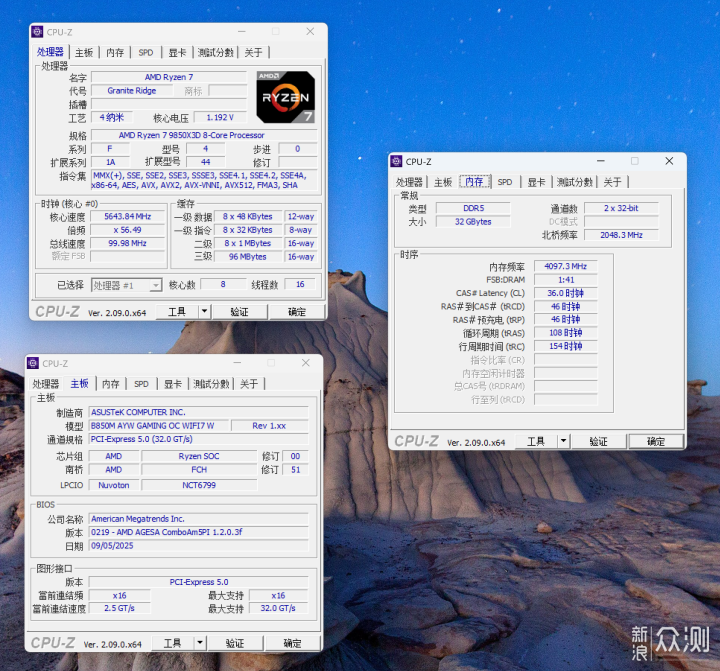
Task: Open SPD tab in motherboard window
Action: [x=141, y=384]
